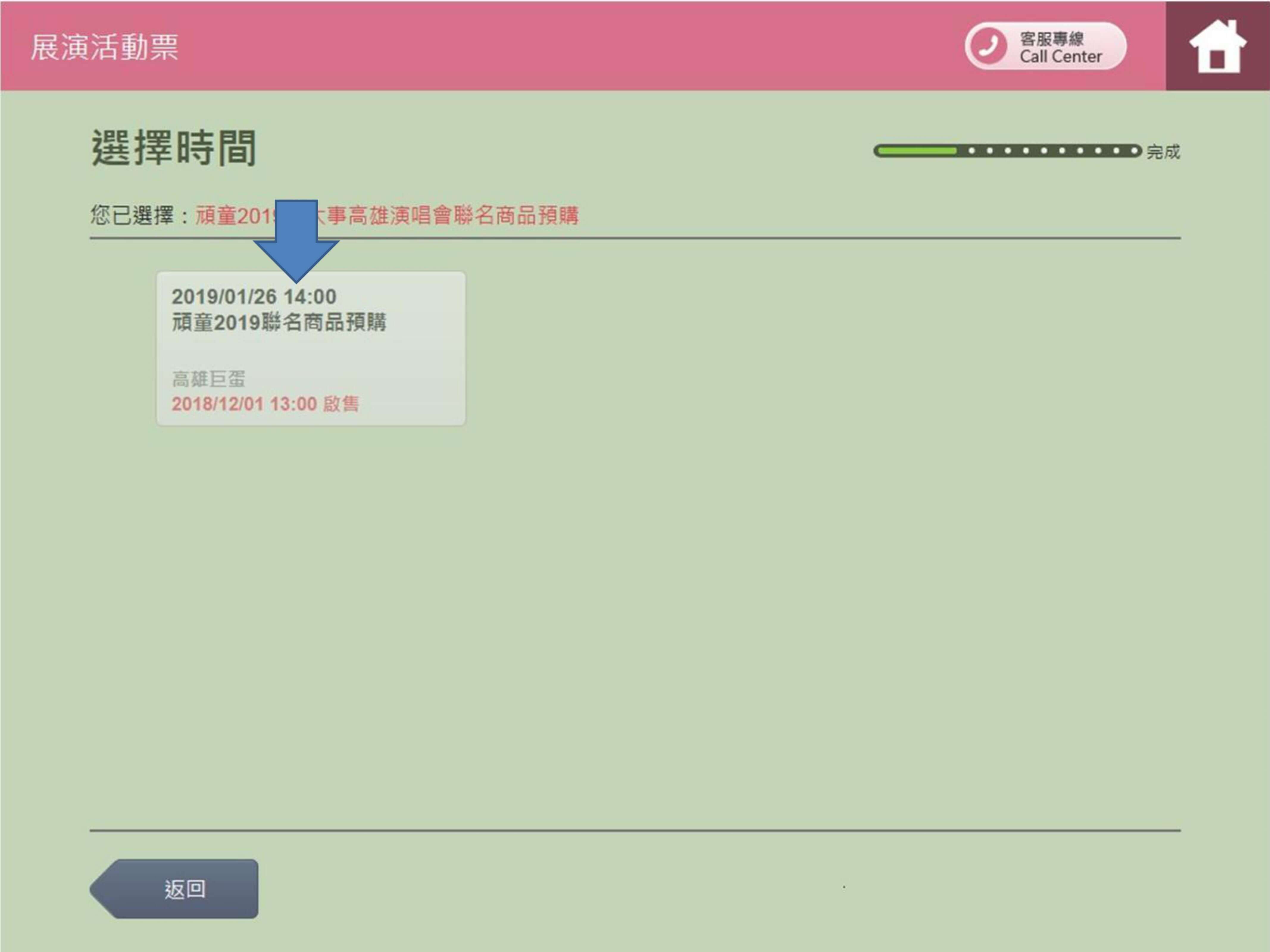The height and width of the screenshot is (952, 1270).
Task: Select the 2019/01/26 14:00 session card
Action: 311,348
